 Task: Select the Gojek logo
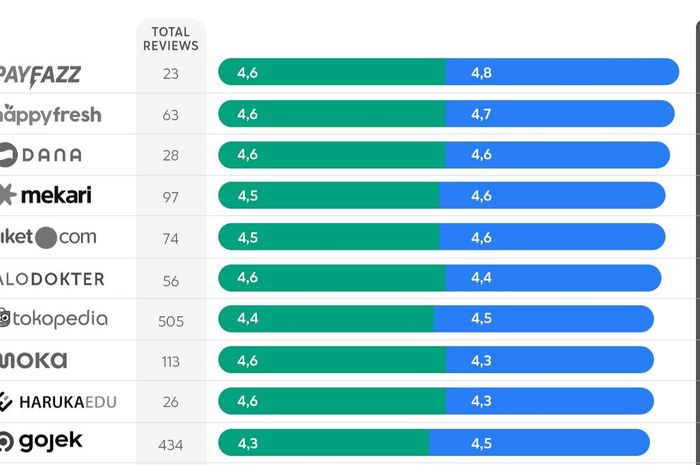point(41,442)
